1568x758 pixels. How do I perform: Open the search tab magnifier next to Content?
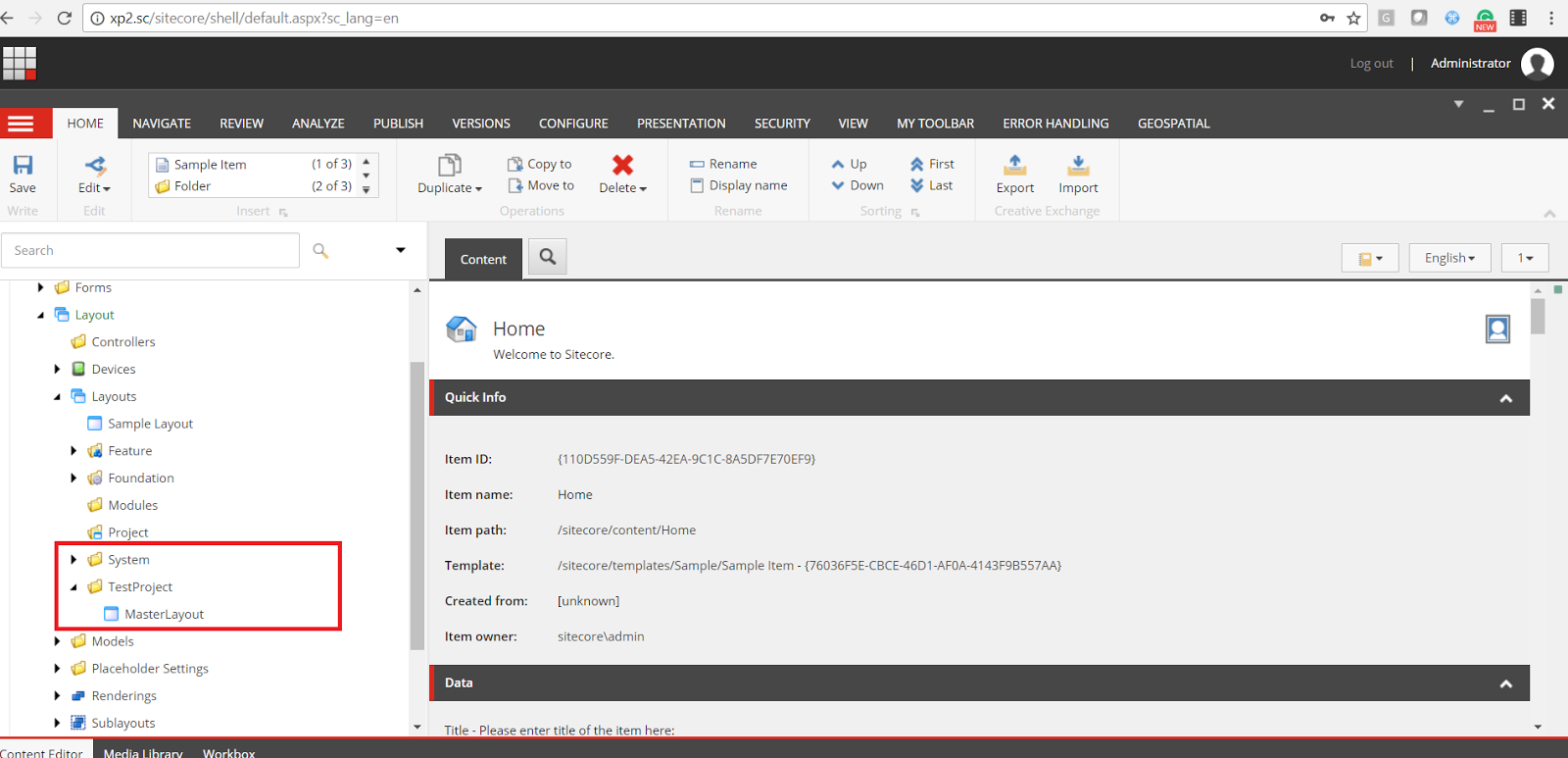point(548,257)
